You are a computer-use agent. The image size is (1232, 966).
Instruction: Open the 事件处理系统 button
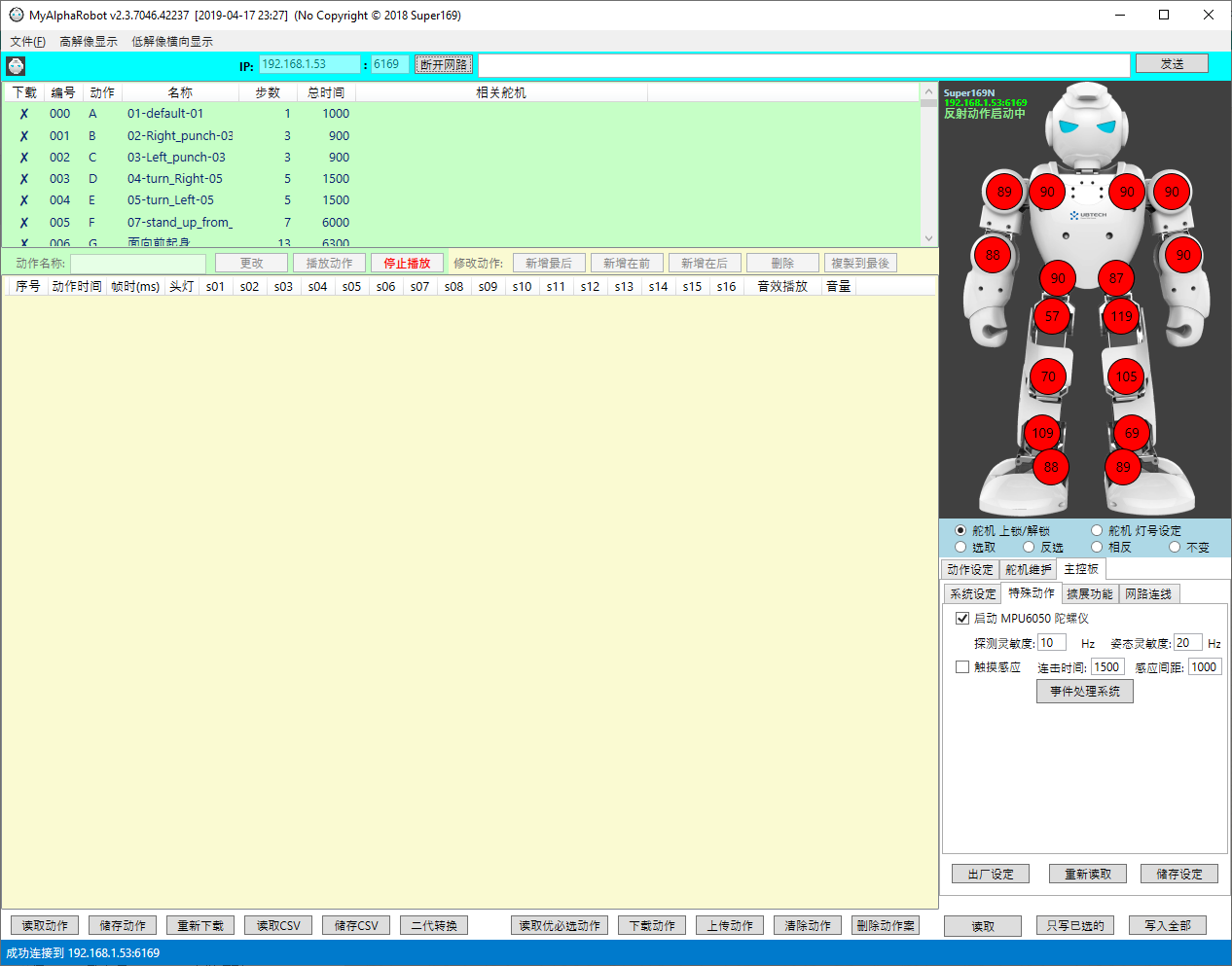pos(1085,691)
